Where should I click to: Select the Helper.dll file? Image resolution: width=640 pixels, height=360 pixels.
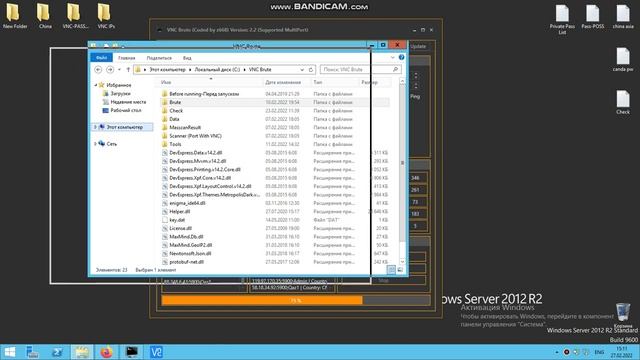(x=180, y=211)
